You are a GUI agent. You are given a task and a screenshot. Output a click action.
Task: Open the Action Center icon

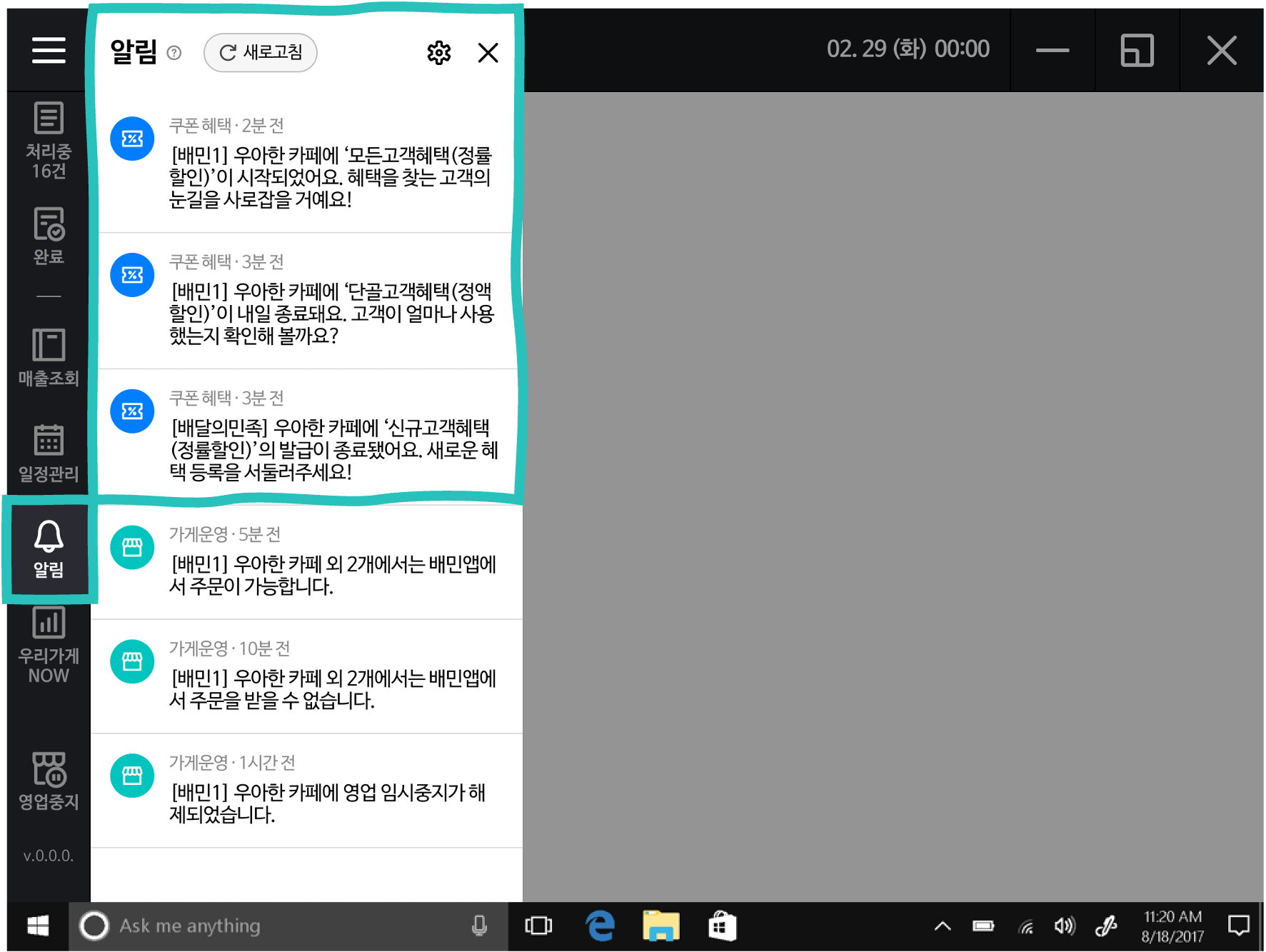click(x=1239, y=926)
